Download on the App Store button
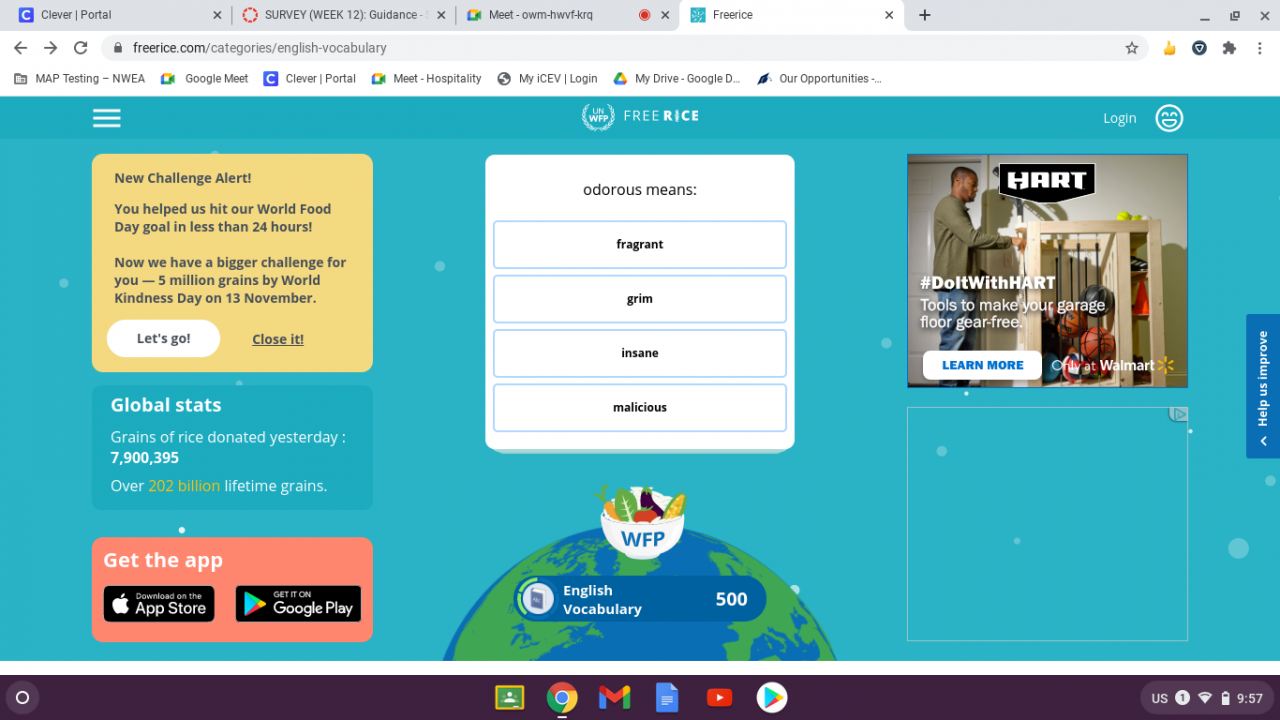This screenshot has height=720, width=1280. [159, 604]
